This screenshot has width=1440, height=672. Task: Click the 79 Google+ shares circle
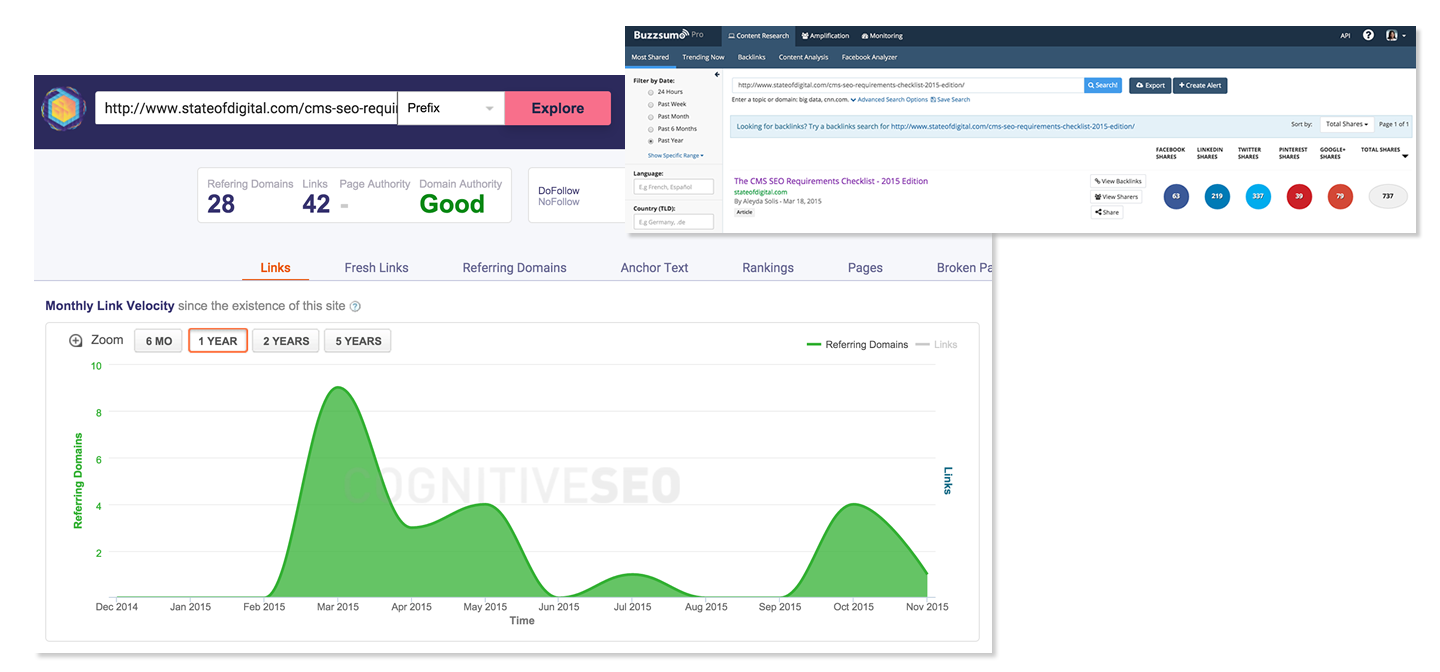[x=1340, y=196]
